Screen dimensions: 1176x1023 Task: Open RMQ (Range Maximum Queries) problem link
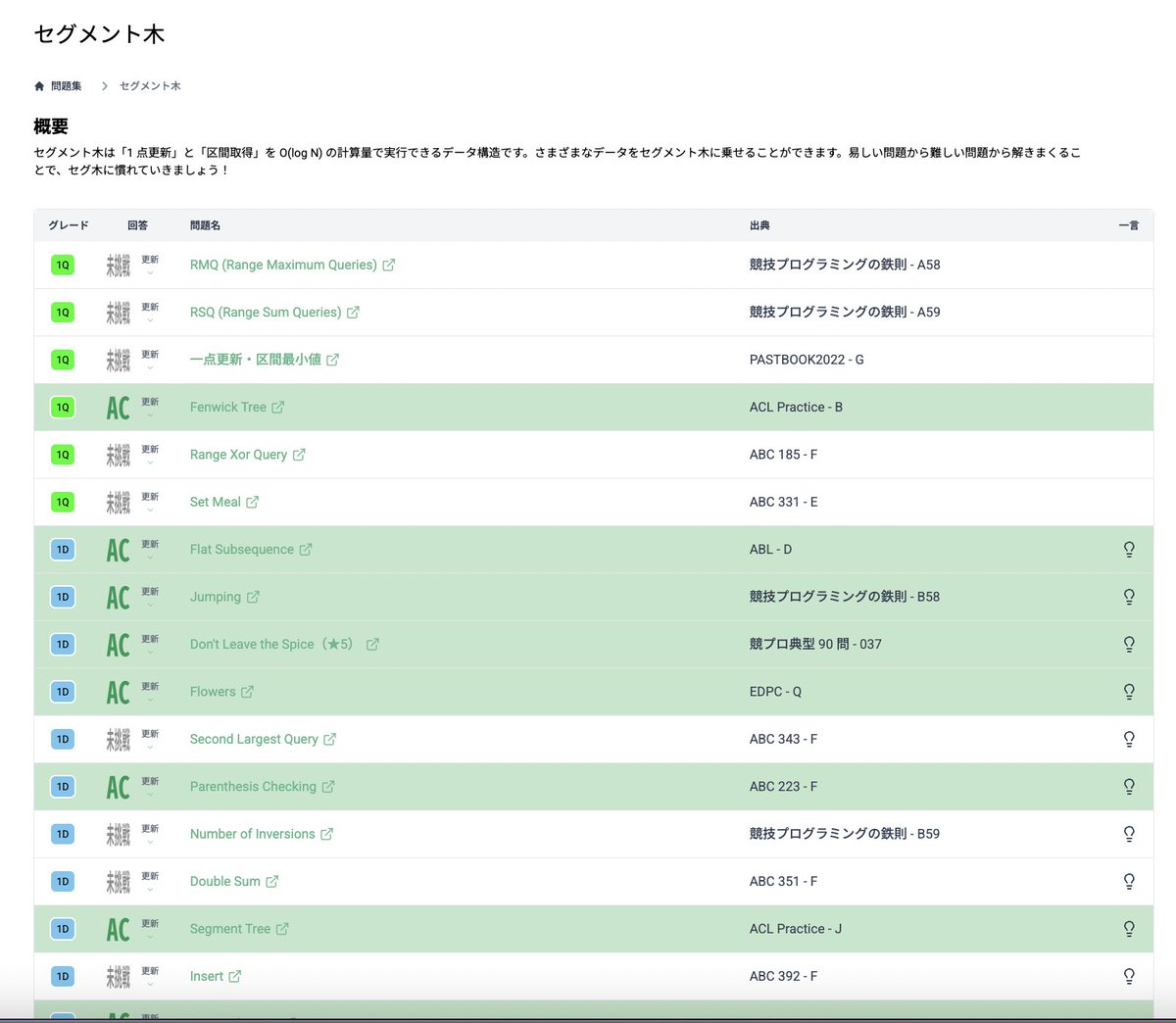pos(283,265)
